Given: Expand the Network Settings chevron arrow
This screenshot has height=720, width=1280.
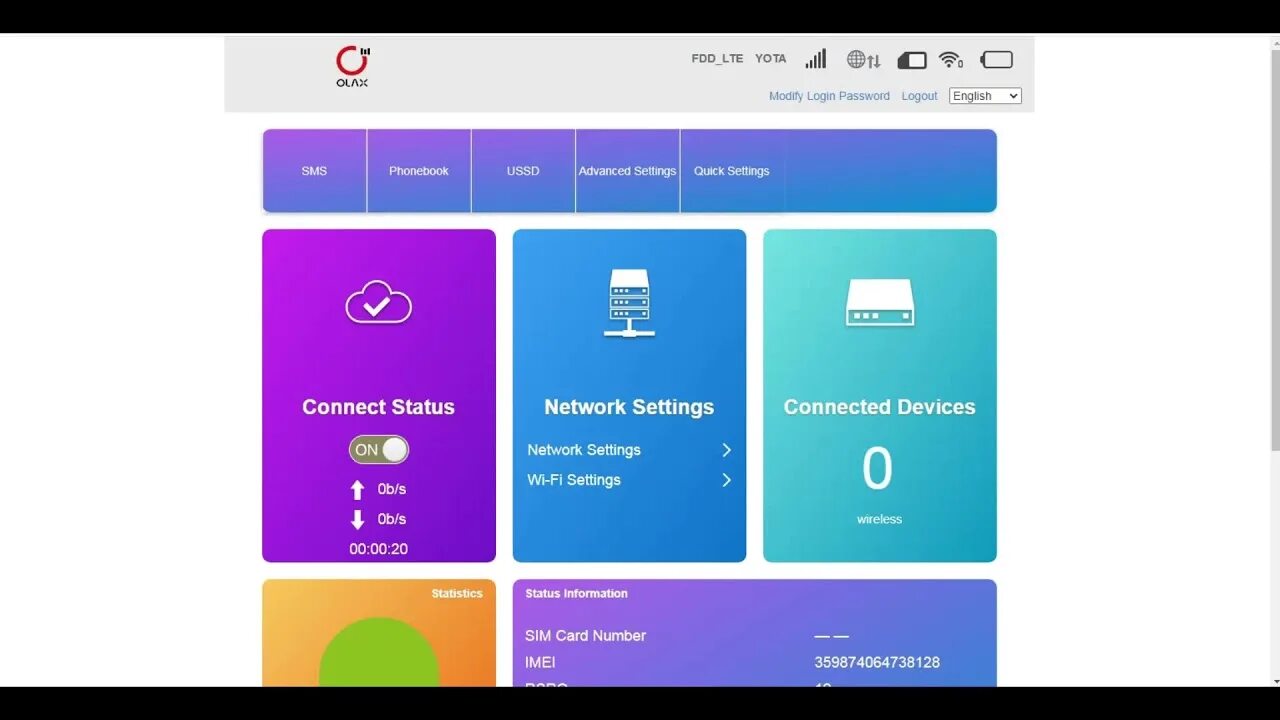Looking at the screenshot, I should (x=727, y=450).
